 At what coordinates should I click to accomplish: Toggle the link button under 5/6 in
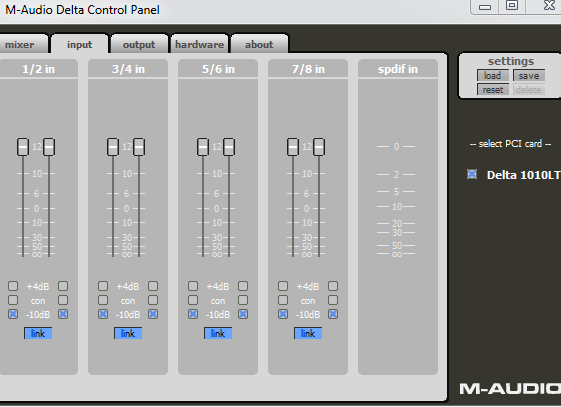pyautogui.click(x=218, y=333)
